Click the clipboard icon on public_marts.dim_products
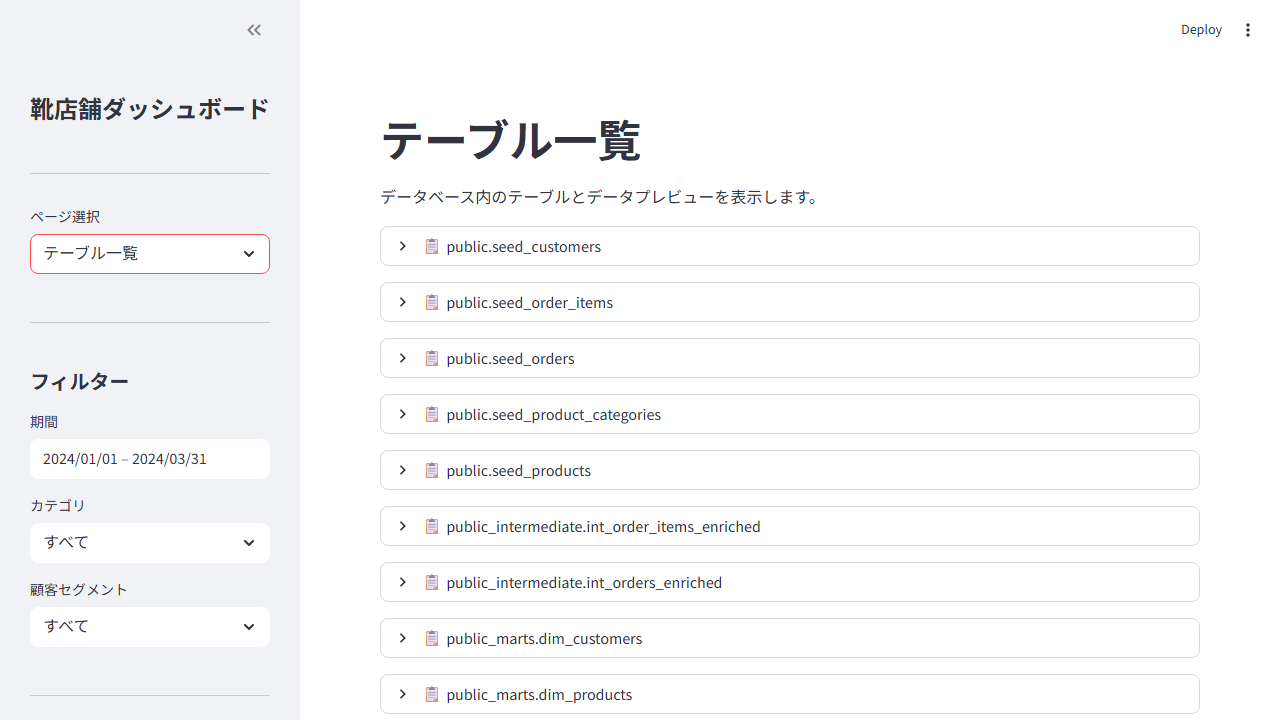This screenshot has width=1280, height=720. click(x=432, y=694)
